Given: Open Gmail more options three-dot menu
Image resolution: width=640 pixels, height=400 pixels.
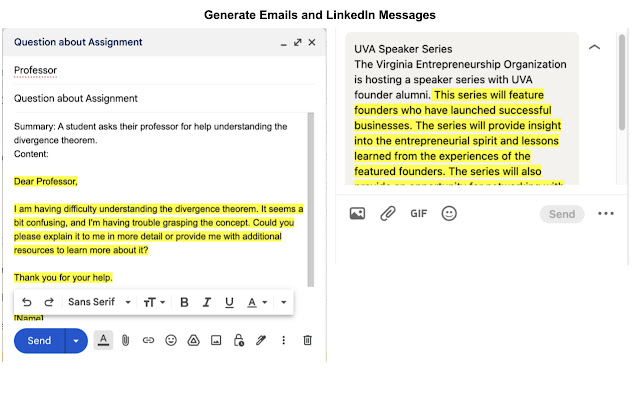Looking at the screenshot, I should pos(283,340).
